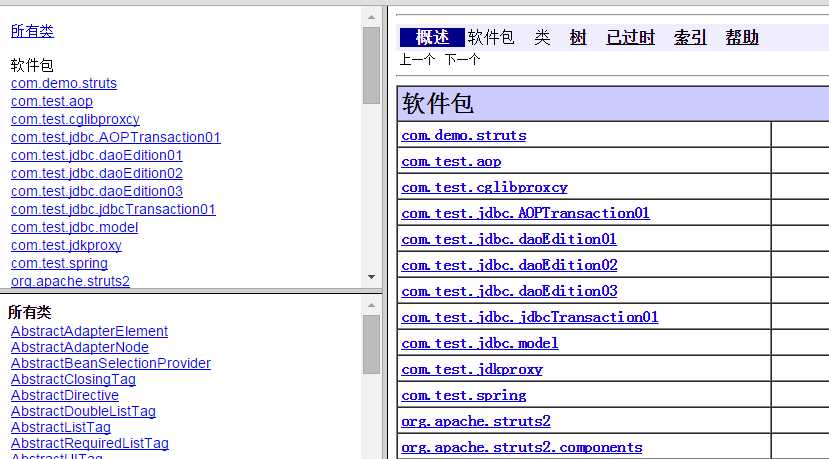829x459 pixels.
Task: Select com.test.jdbc.daoEdition02 in the left frame
Action: (x=97, y=173)
